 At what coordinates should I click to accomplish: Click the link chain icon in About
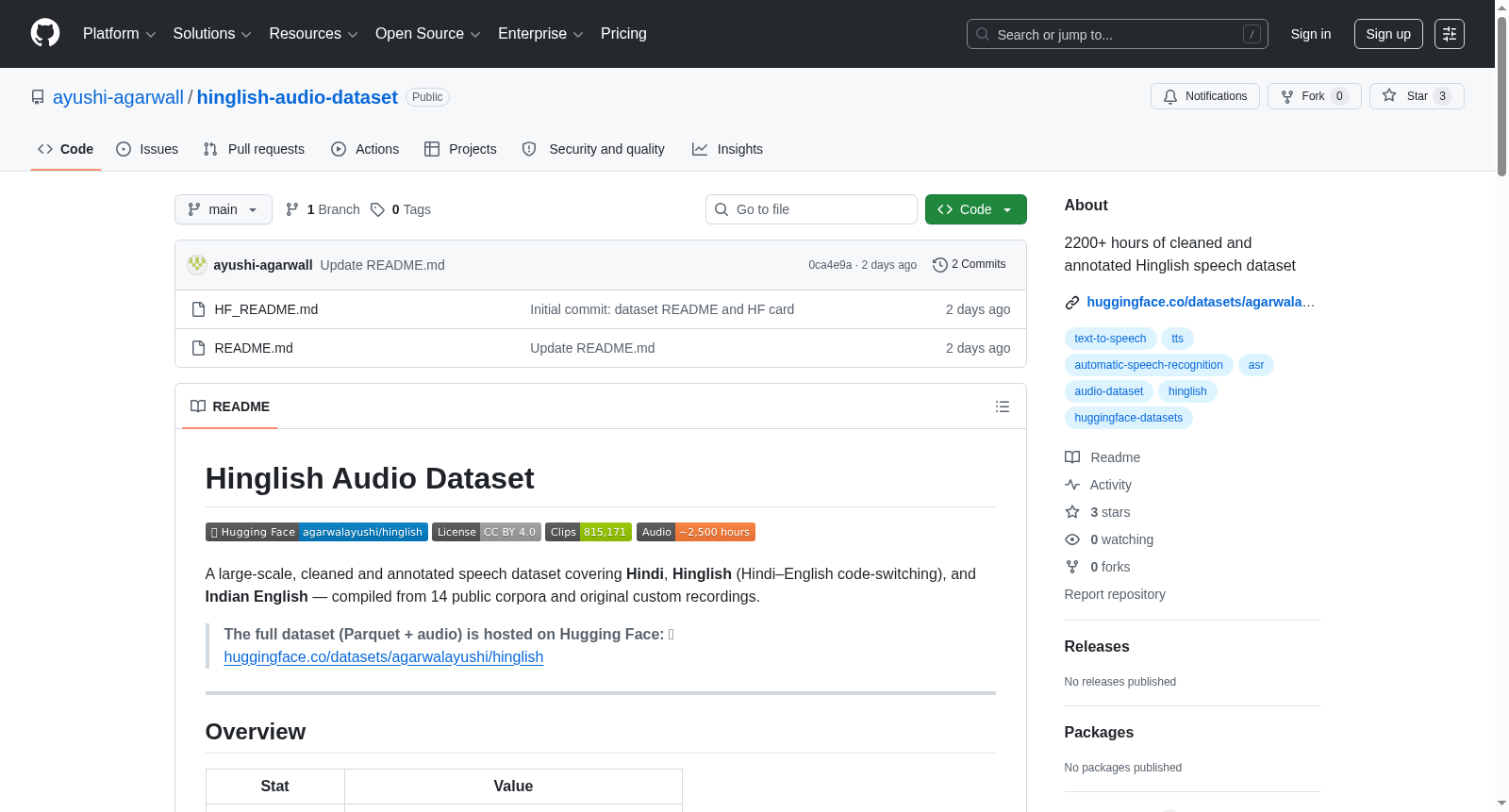[x=1072, y=303]
